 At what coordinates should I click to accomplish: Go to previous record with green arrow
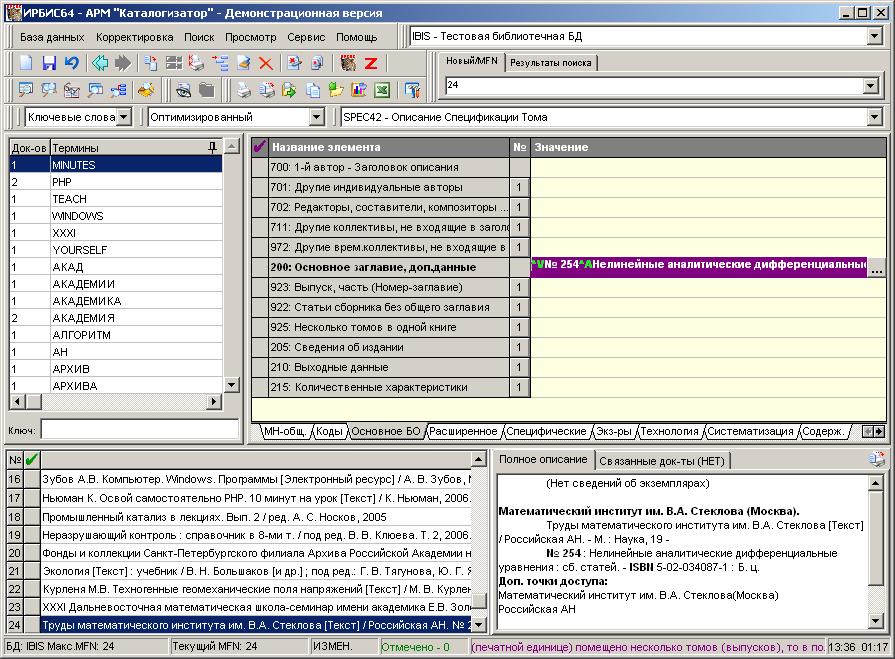pos(100,62)
